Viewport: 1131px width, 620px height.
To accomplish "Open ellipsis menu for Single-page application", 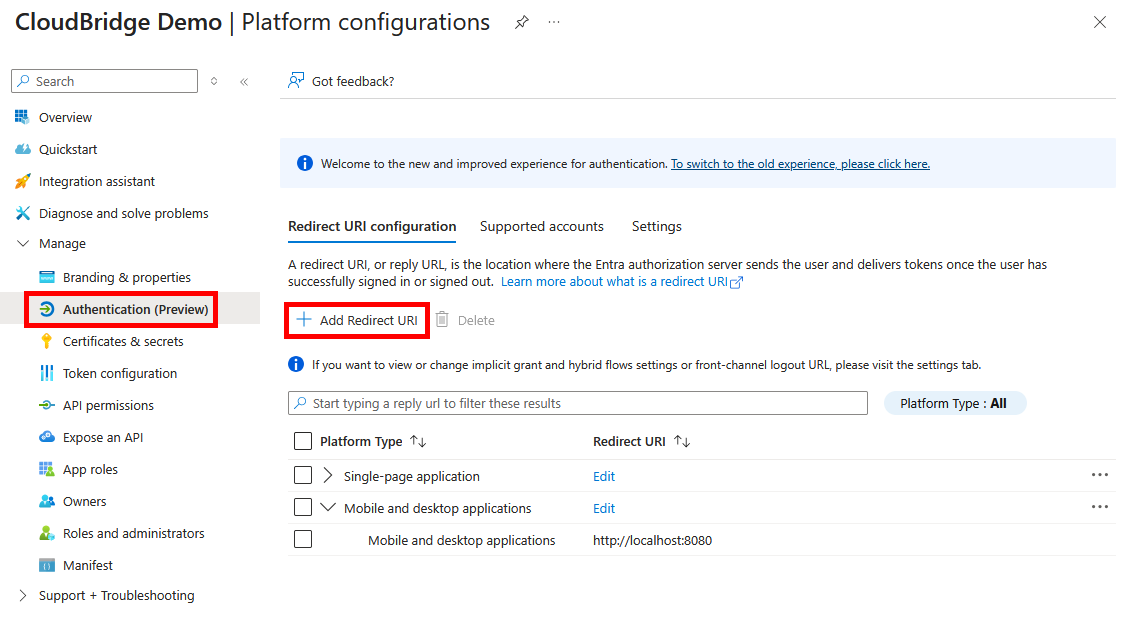I will (x=1099, y=474).
